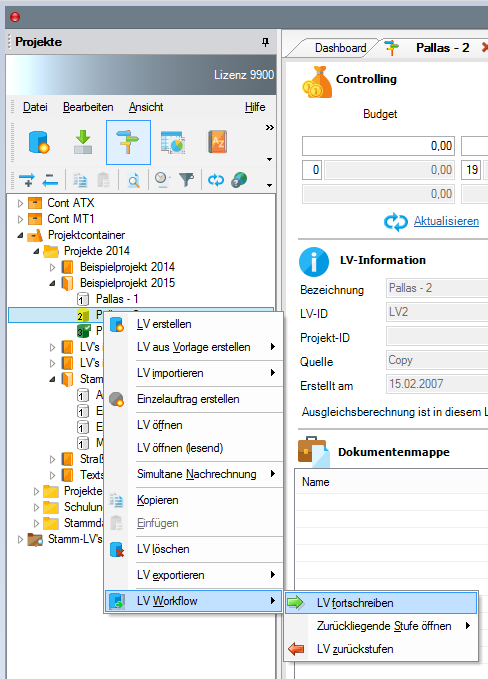Open the Bearbeiten menu
The width and height of the screenshot is (488, 679).
88,107
